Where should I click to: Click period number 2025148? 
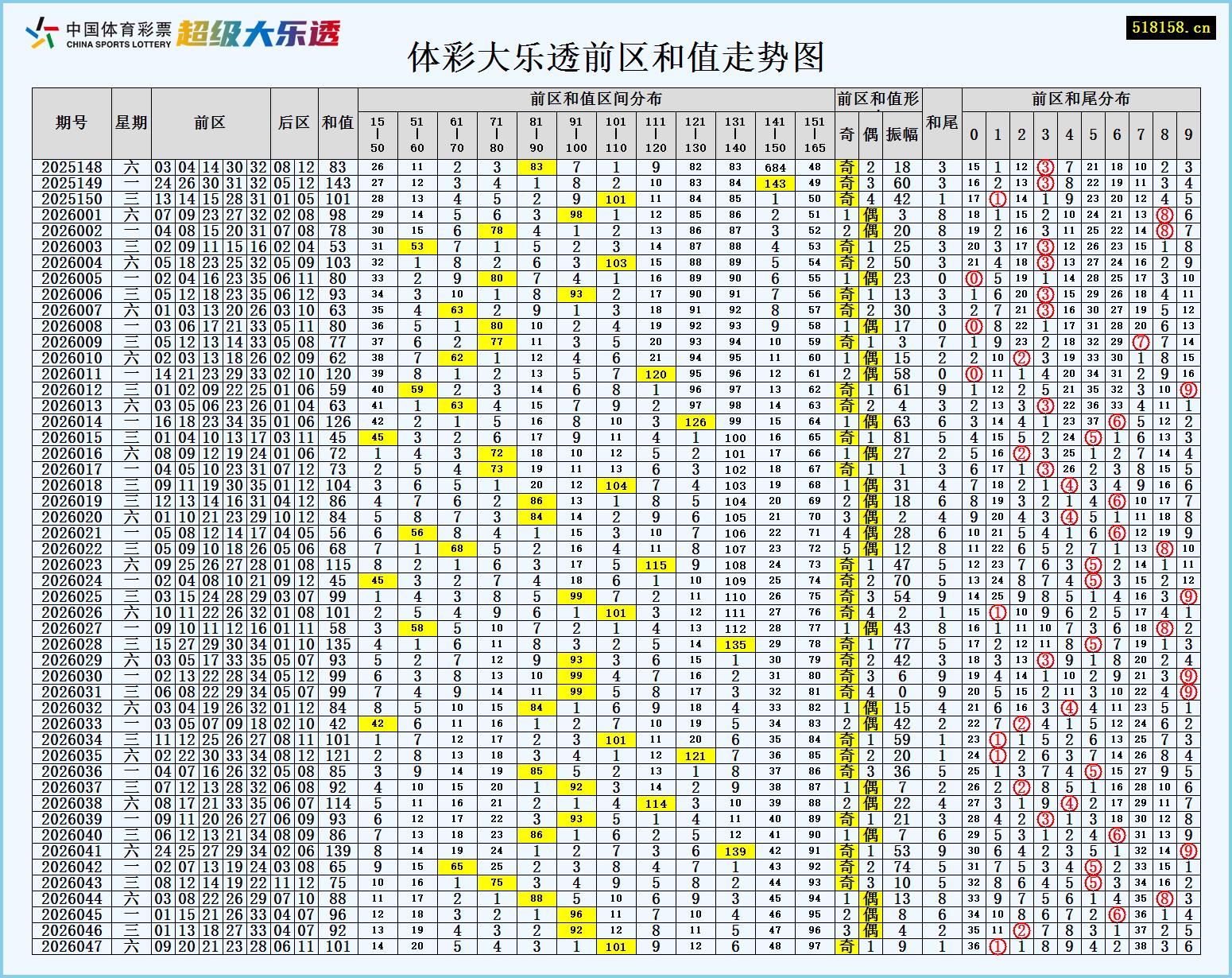pyautogui.click(x=72, y=167)
